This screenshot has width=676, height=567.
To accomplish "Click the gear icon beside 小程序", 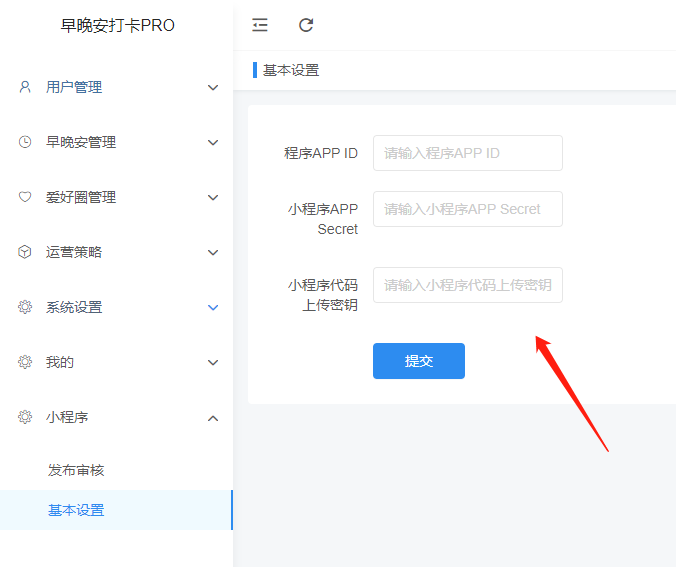I will click(25, 417).
